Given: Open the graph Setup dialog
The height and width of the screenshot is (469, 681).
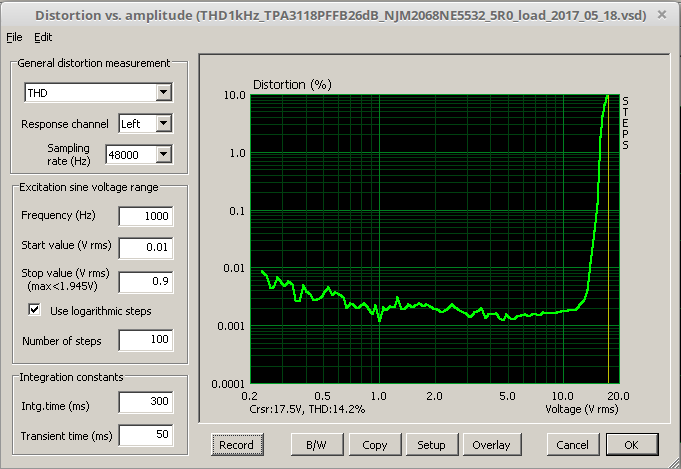Looking at the screenshot, I should tap(431, 444).
